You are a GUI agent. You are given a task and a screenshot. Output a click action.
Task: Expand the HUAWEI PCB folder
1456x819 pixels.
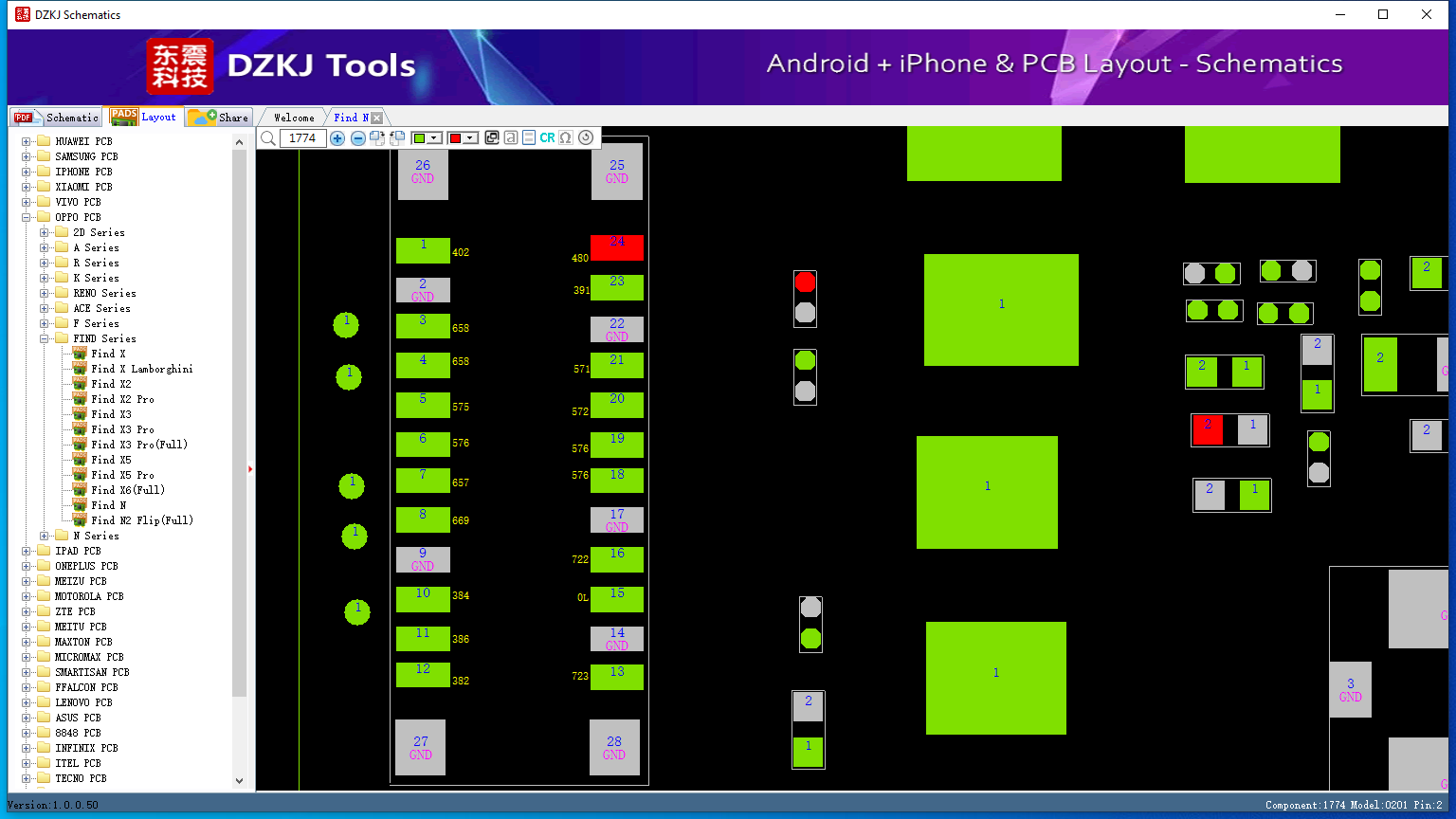click(27, 141)
